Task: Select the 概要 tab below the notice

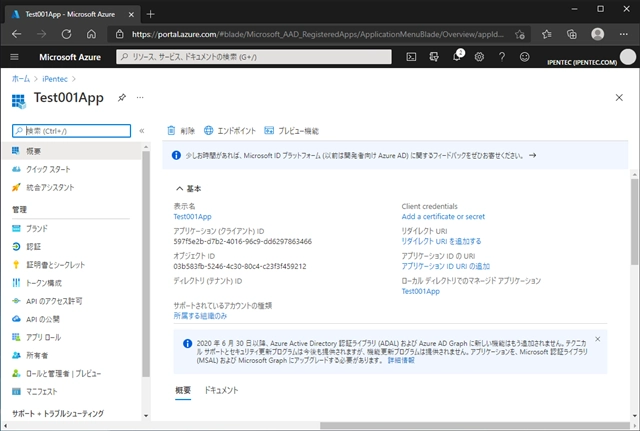Action: pyautogui.click(x=183, y=390)
